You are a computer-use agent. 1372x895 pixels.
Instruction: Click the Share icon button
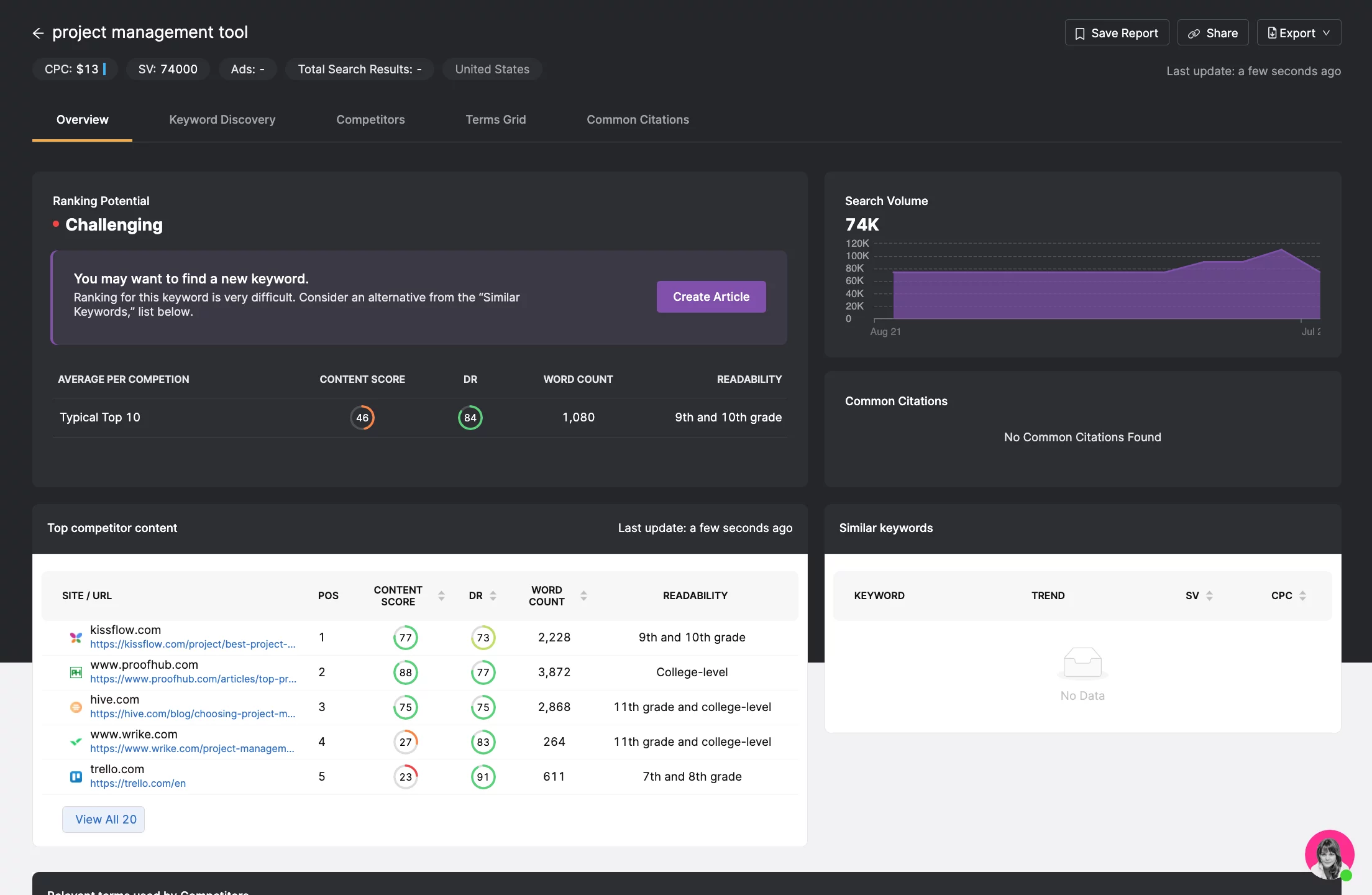pos(1212,32)
